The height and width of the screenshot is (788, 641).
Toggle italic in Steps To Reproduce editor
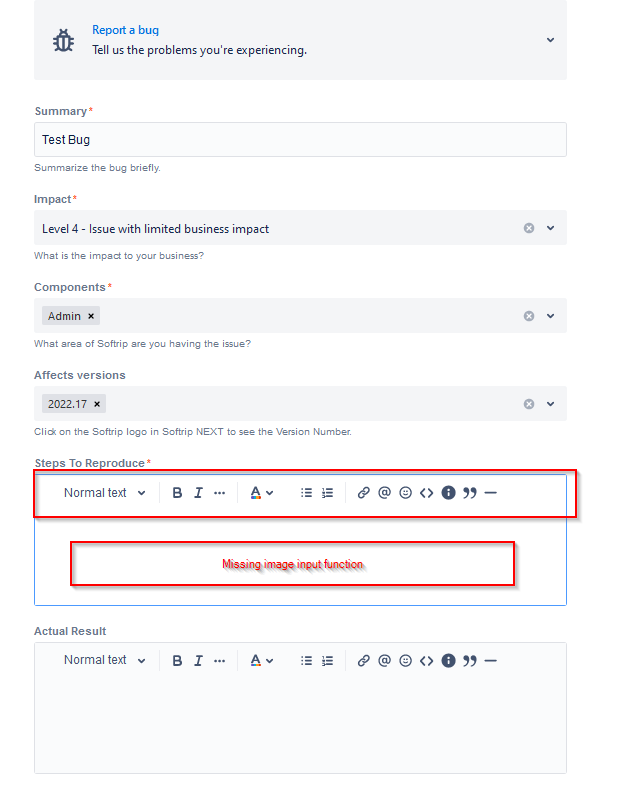click(199, 493)
